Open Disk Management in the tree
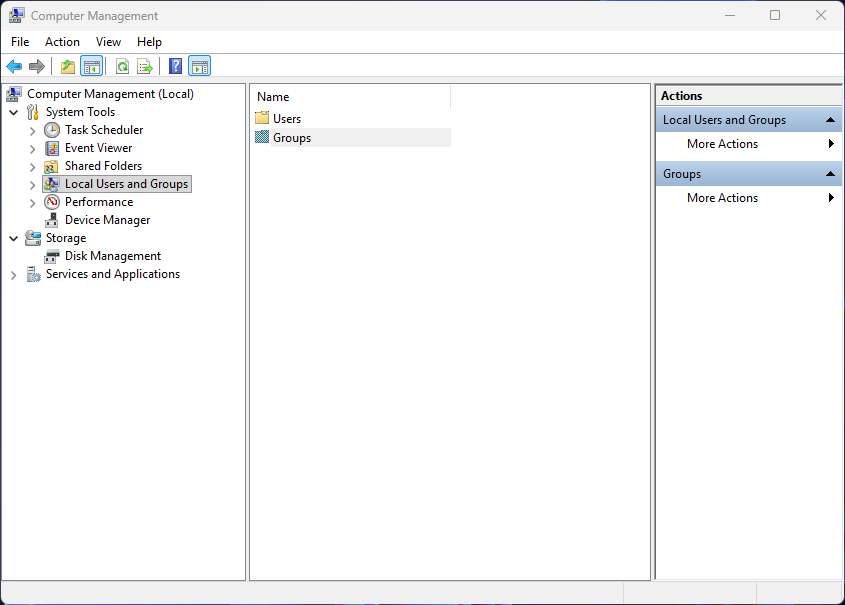845x605 pixels. tap(112, 256)
